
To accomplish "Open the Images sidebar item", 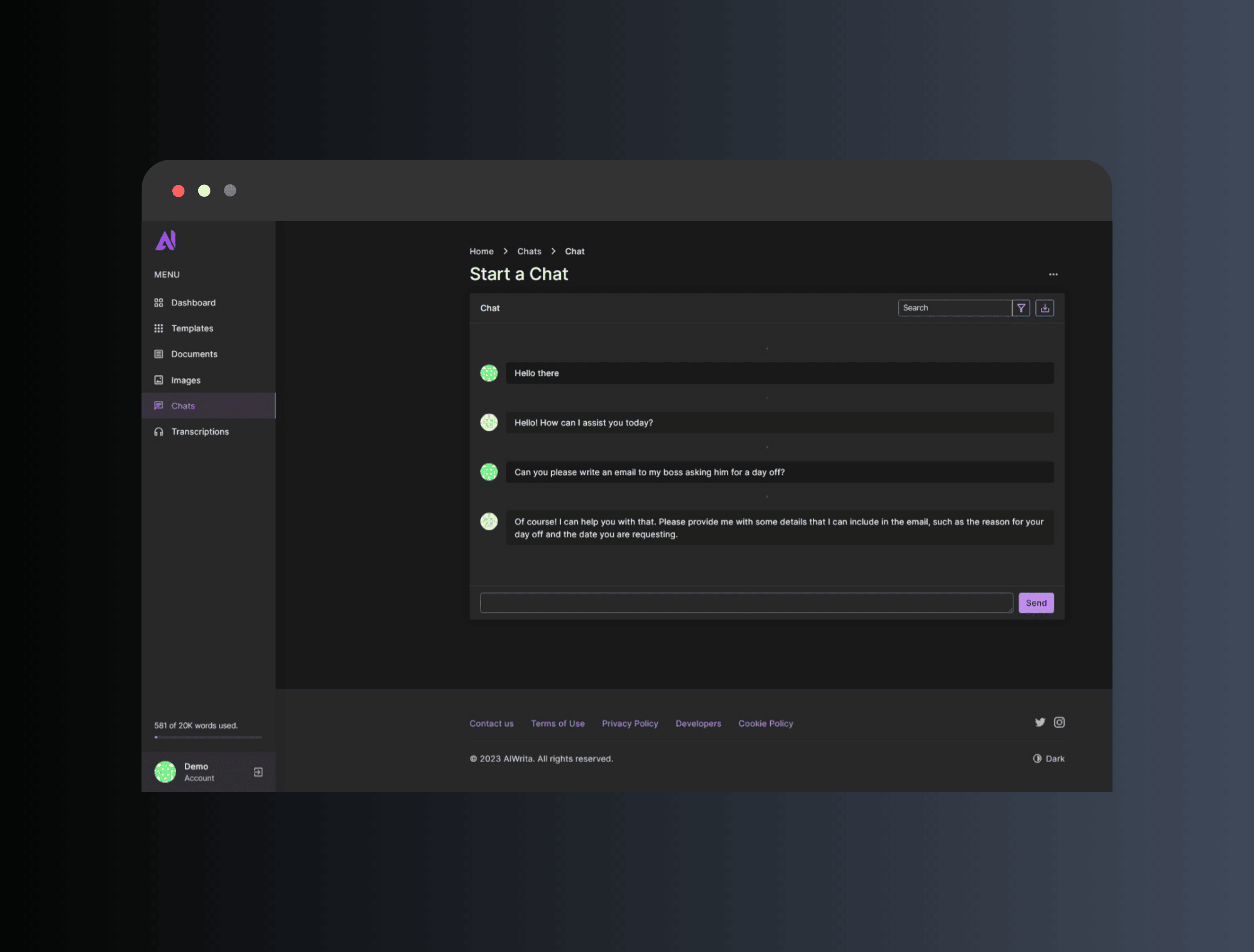I will pyautogui.click(x=185, y=380).
